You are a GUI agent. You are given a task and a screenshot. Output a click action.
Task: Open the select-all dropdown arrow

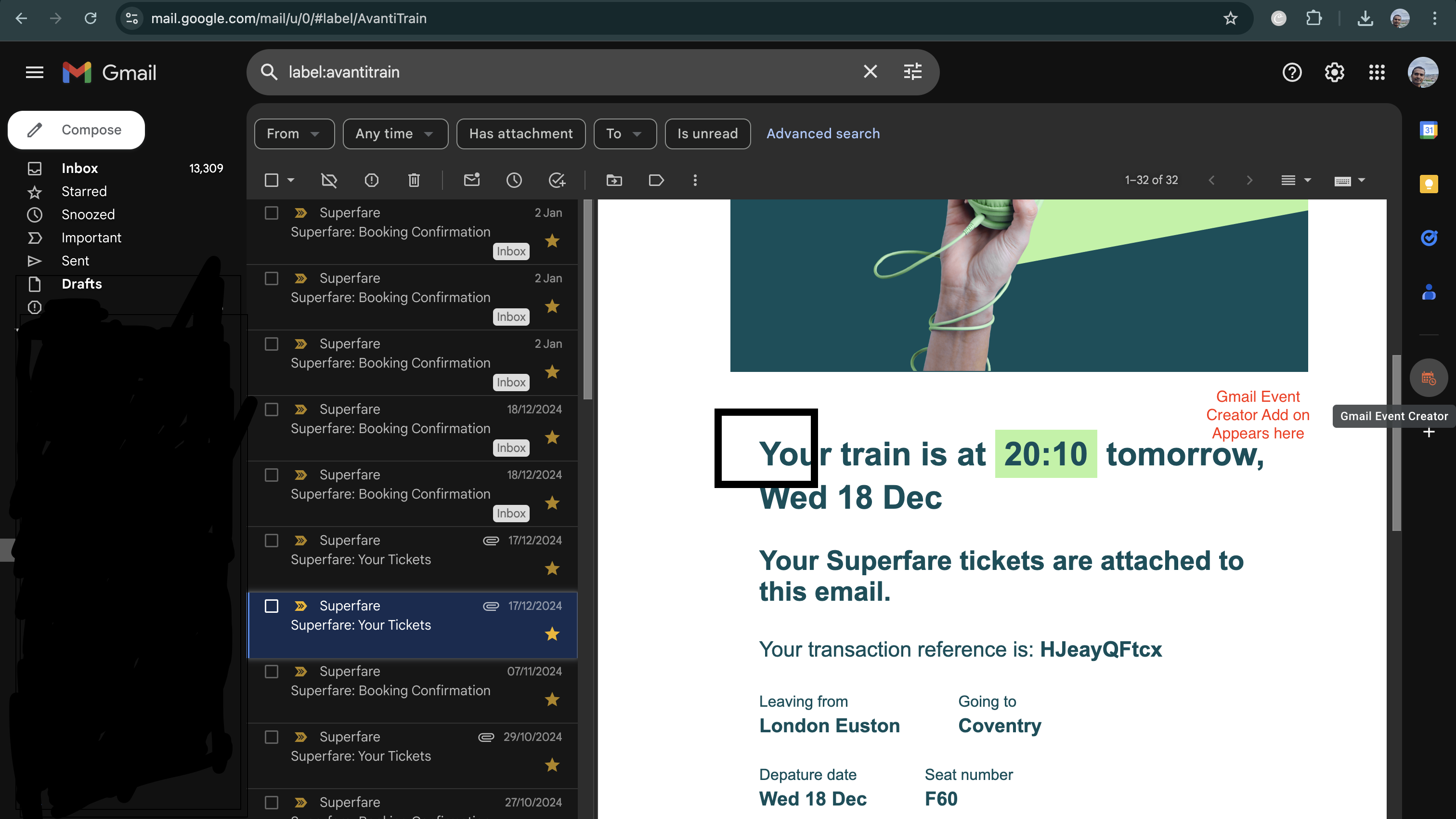pos(291,180)
